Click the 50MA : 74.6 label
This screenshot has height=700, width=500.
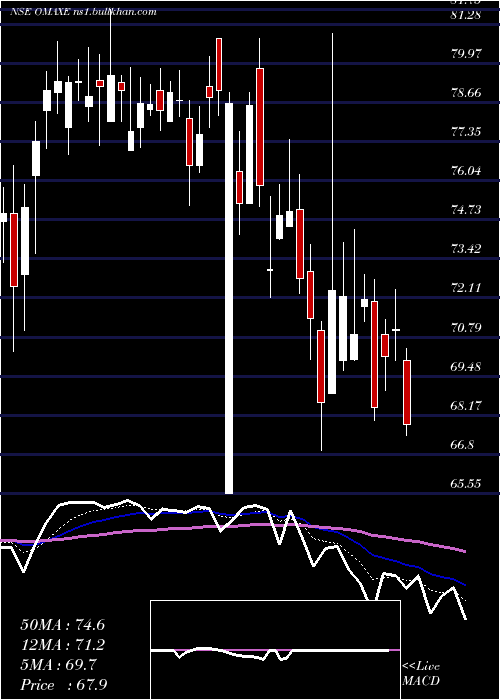[62, 625]
